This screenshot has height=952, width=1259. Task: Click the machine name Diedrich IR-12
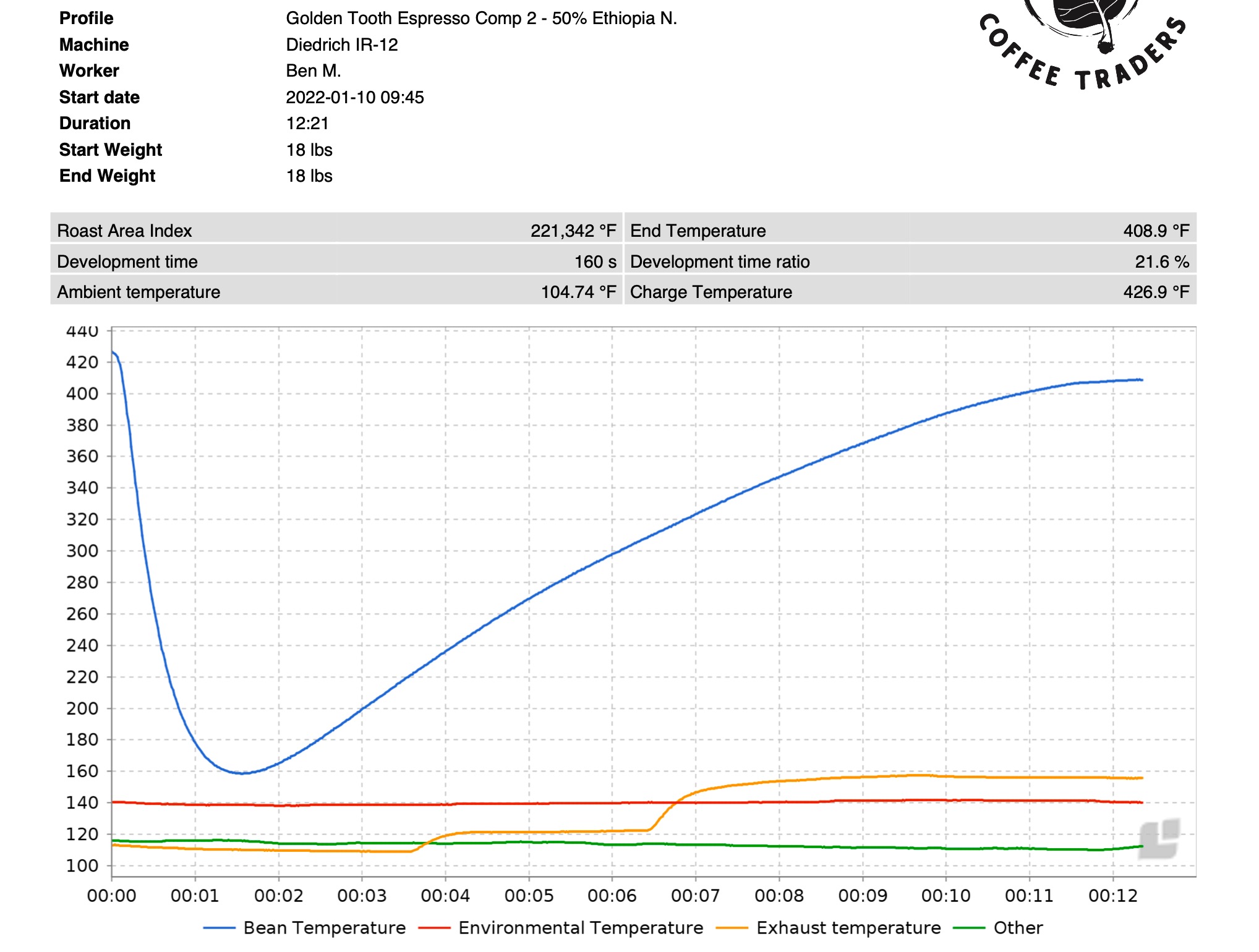(341, 45)
